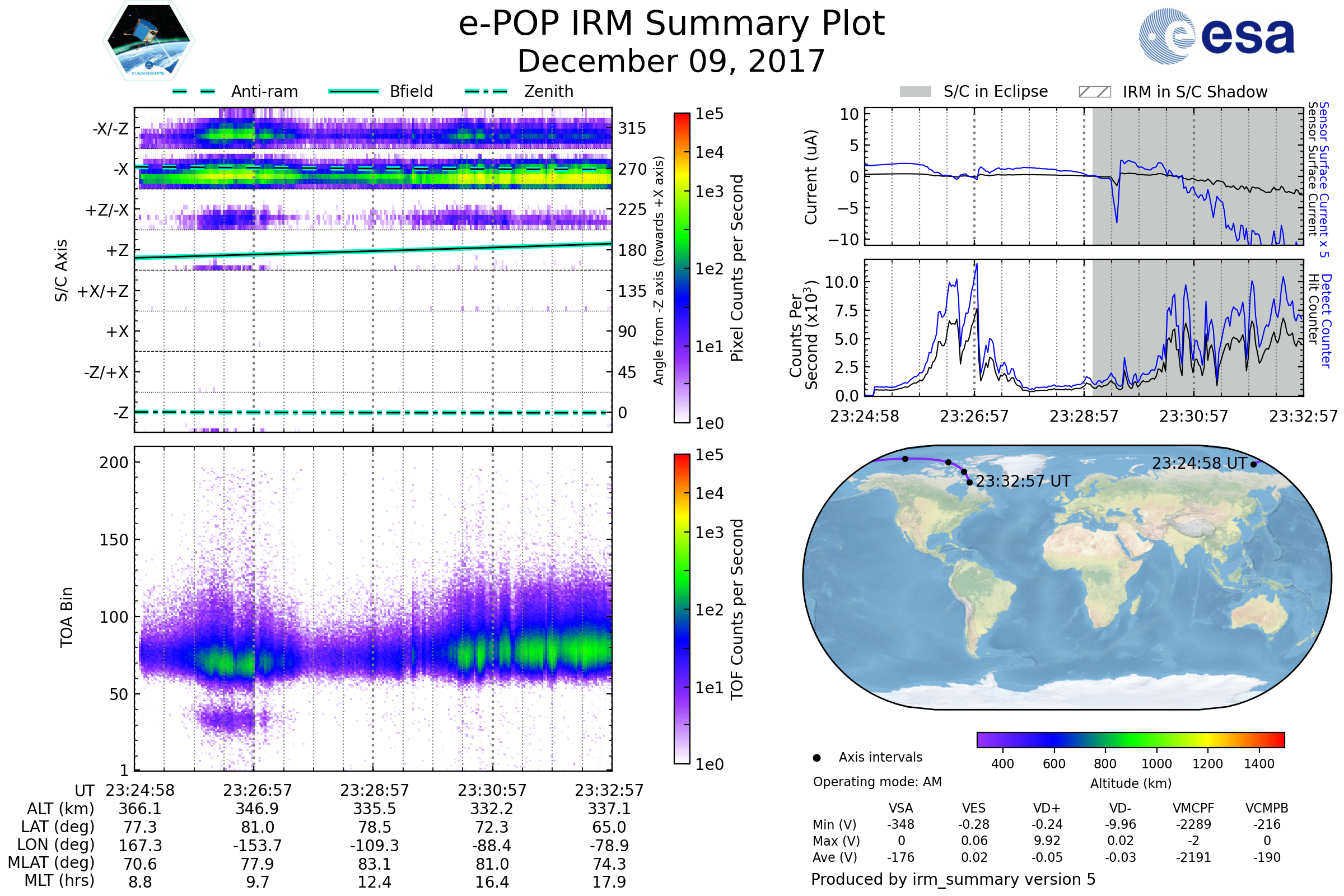Click the CASSIOPE mission hexagon logo
This screenshot has height=896, width=1344.
[x=148, y=41]
